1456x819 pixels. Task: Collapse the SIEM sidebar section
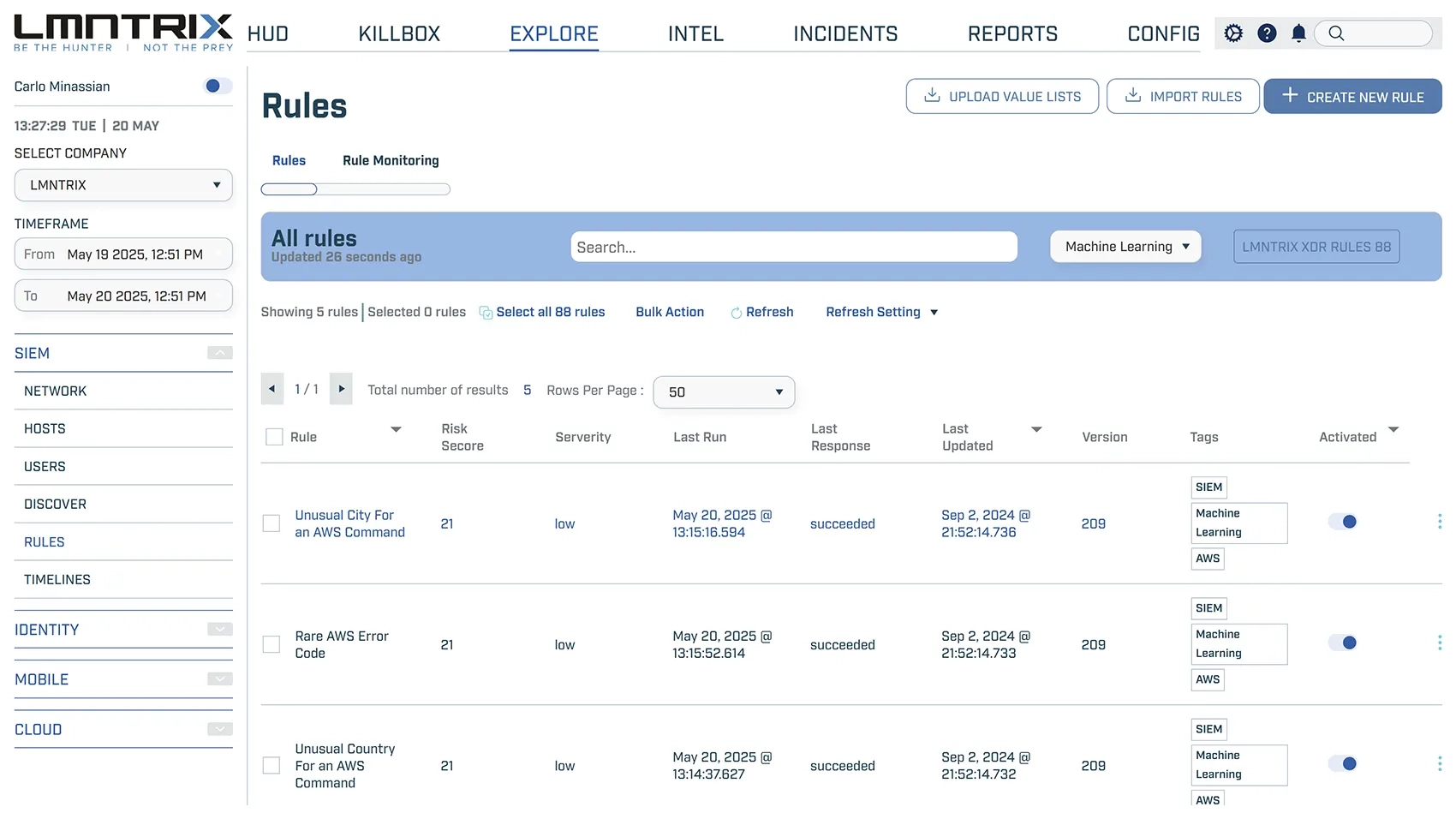click(220, 353)
